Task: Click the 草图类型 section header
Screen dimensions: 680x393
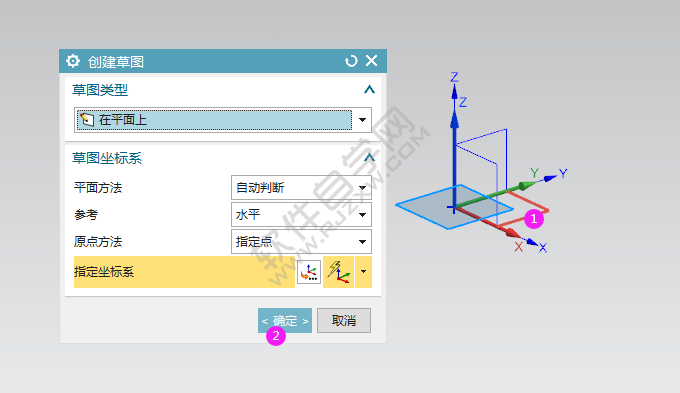Action: tap(100, 90)
